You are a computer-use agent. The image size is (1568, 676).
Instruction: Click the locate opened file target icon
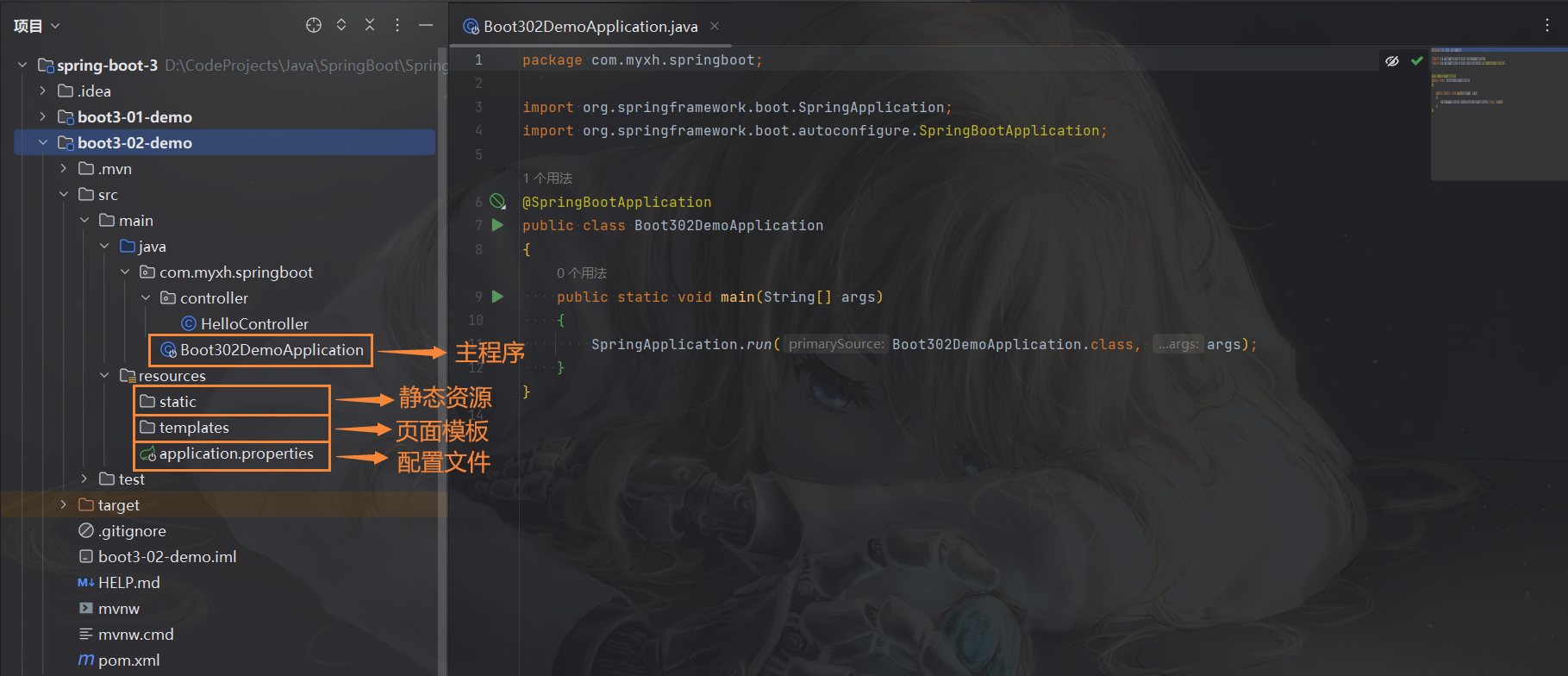coord(314,25)
